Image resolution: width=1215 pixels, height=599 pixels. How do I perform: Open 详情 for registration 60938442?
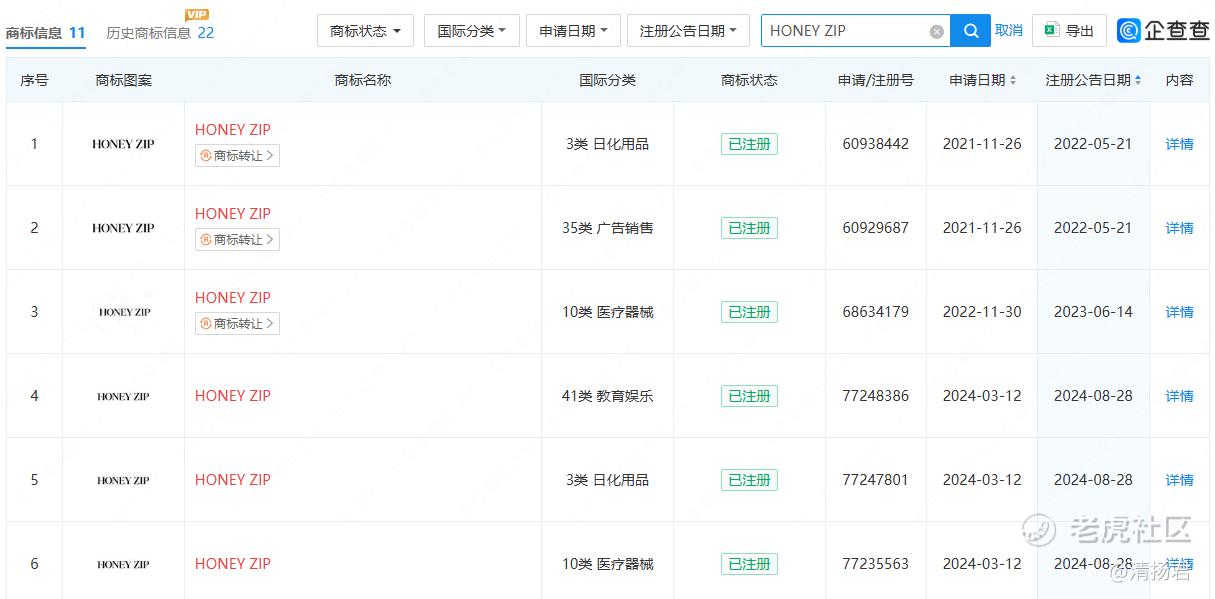1180,144
